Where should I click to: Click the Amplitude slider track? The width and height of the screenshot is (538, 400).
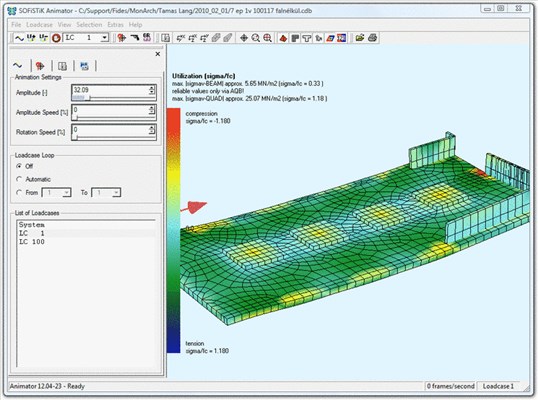point(114,98)
